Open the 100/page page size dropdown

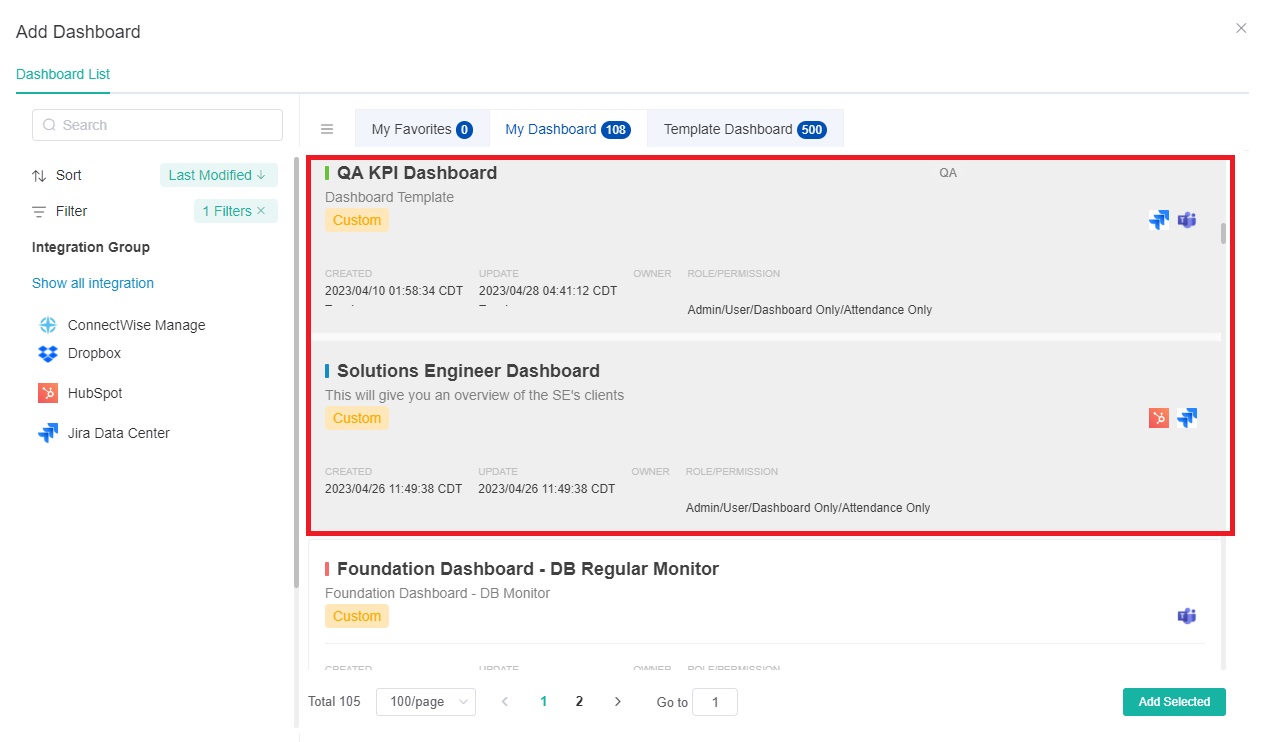click(x=426, y=701)
